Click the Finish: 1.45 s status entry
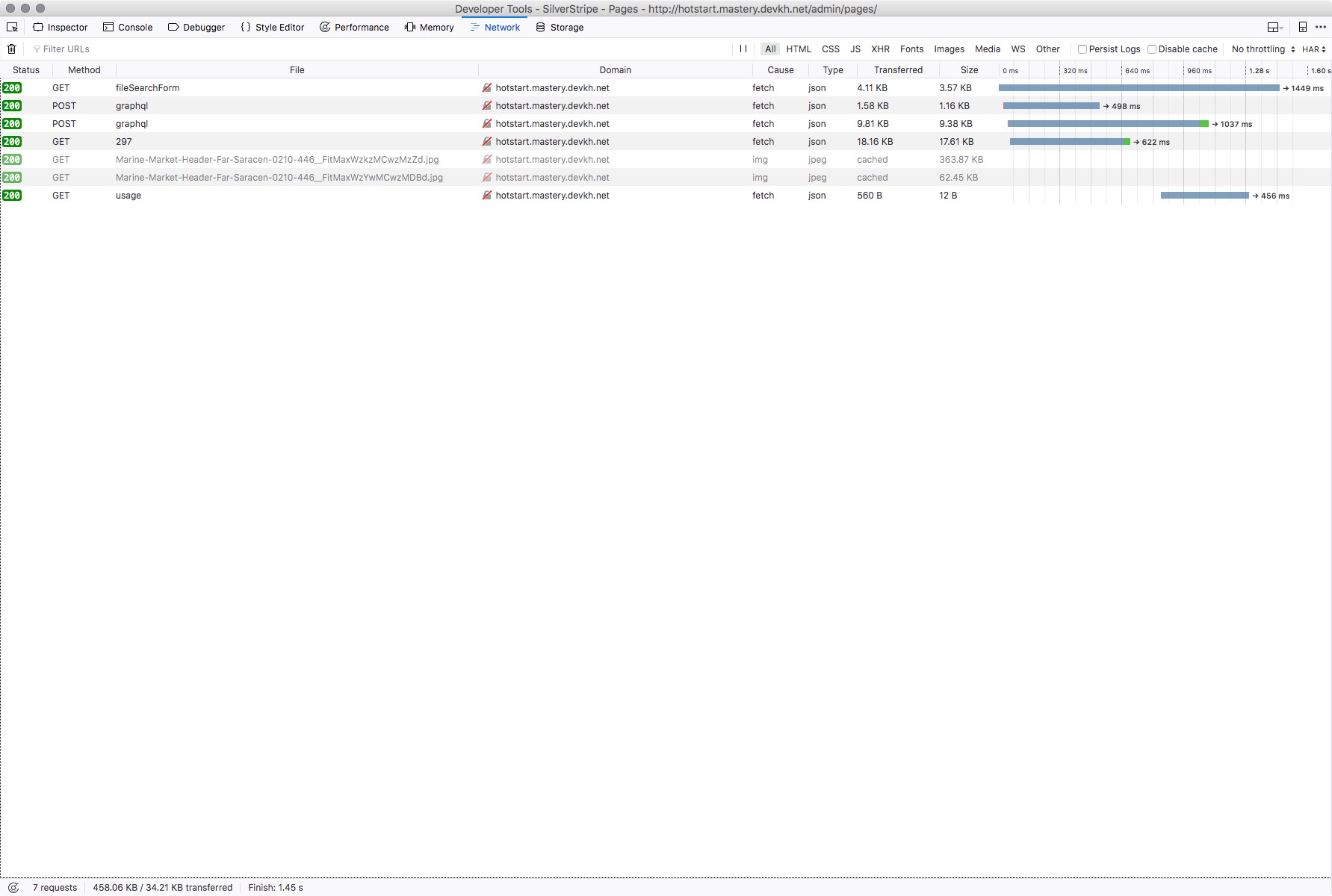 (276, 887)
